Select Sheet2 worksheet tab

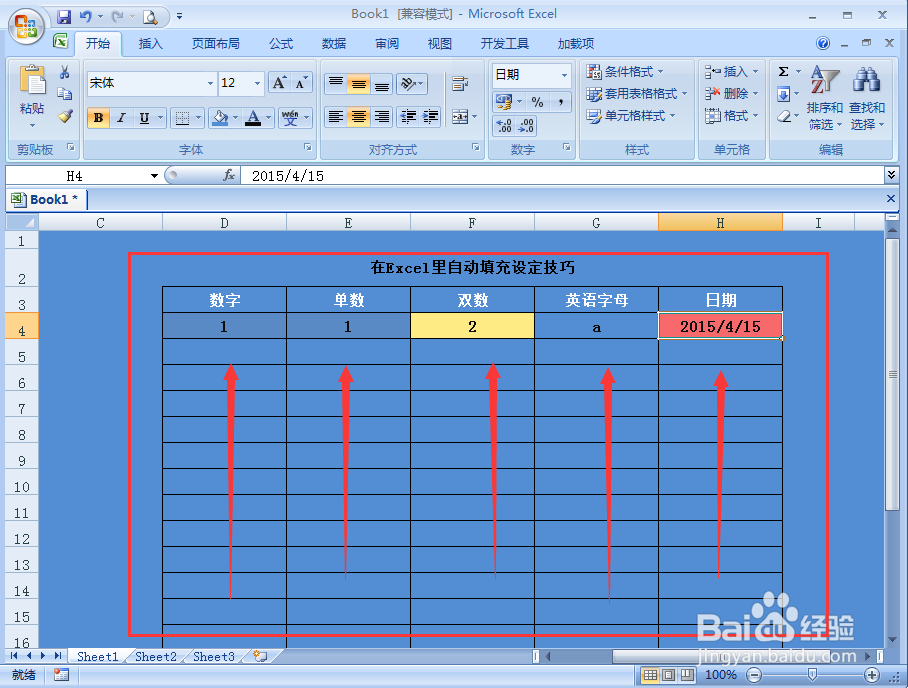pos(156,657)
